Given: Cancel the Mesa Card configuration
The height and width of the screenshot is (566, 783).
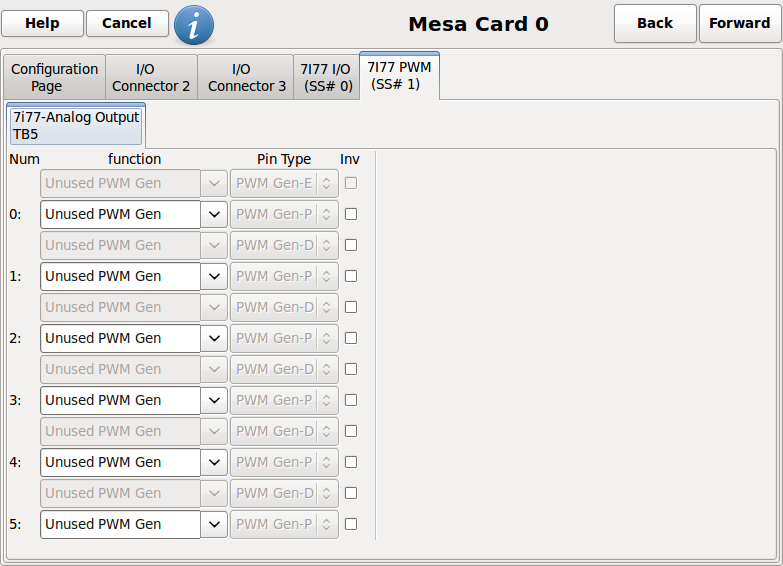Looking at the screenshot, I should [127, 23].
